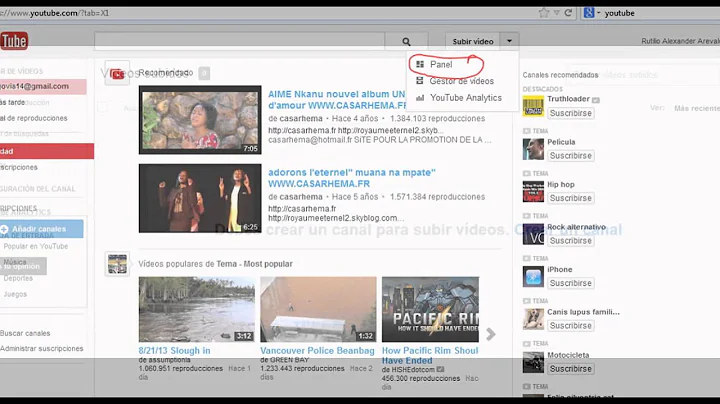
Task: Click How Pacific Rim Should Have Ended link
Action: point(430,355)
